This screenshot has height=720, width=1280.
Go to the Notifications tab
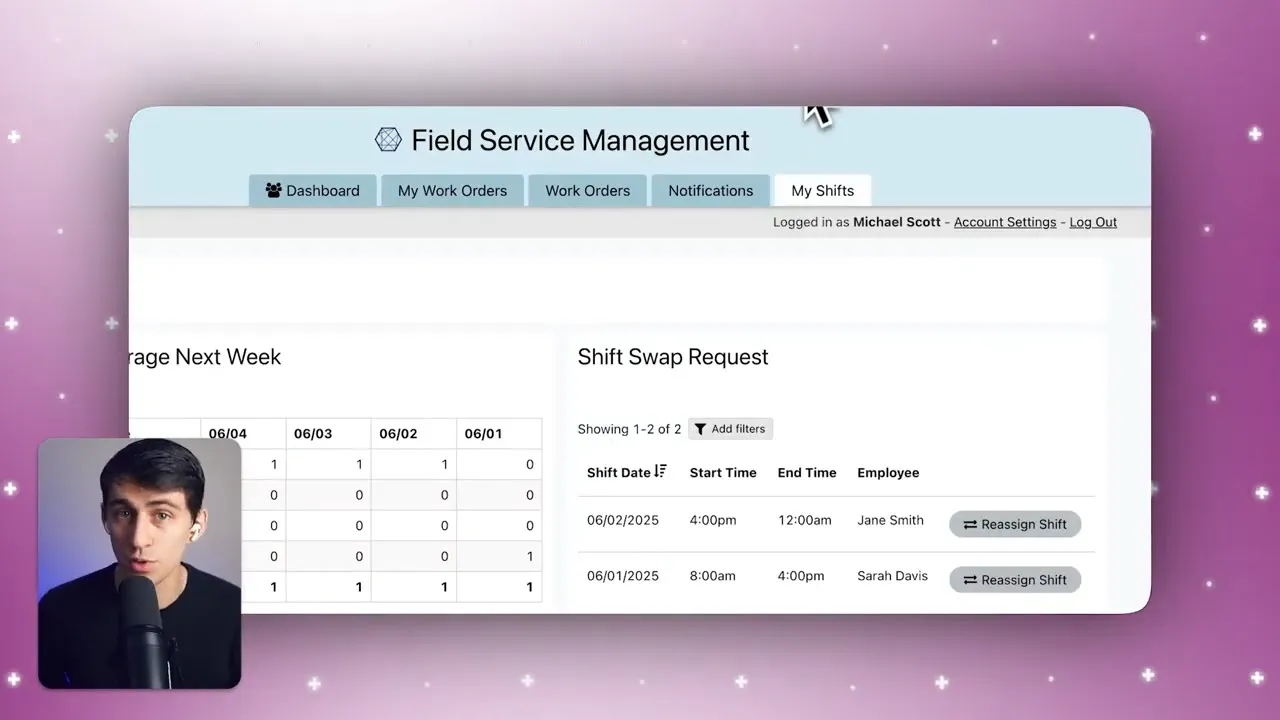[x=711, y=190]
